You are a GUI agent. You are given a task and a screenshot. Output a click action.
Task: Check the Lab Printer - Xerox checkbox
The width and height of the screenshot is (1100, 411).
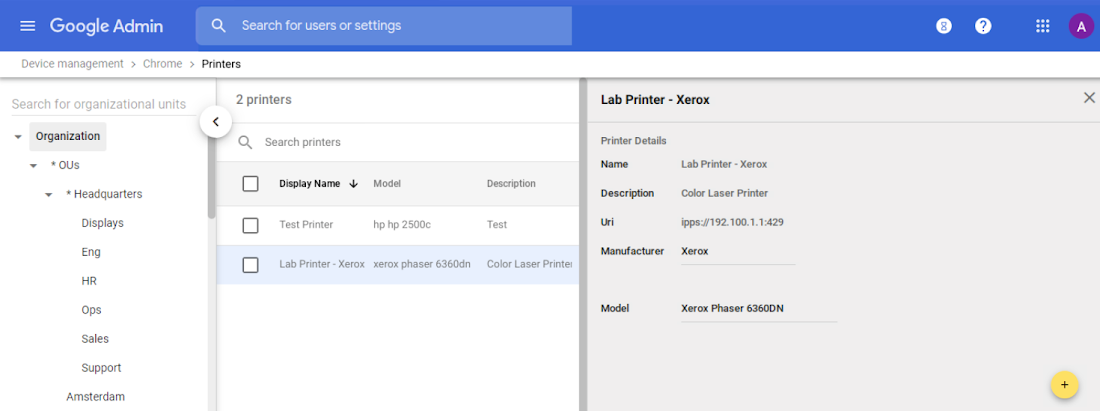(x=250, y=265)
